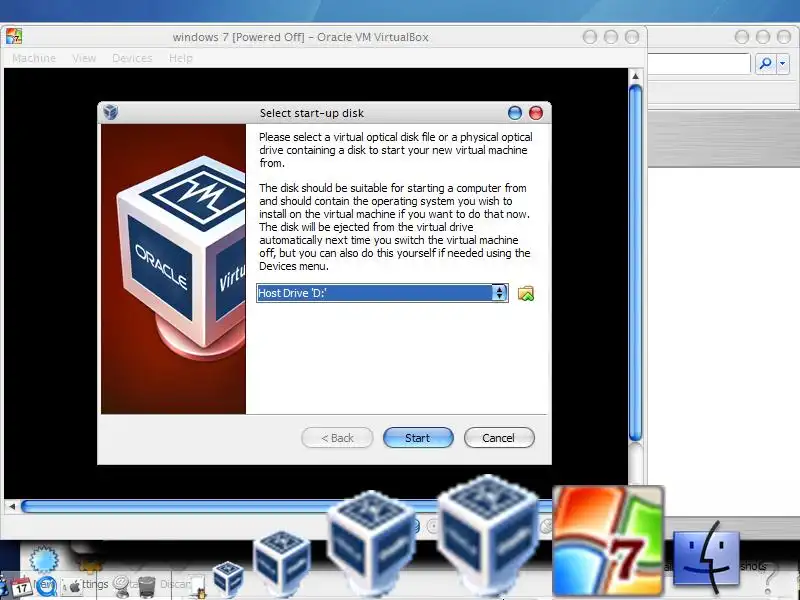800x600 pixels.
Task: Open the Trash can in the dock
Action: 147,587
